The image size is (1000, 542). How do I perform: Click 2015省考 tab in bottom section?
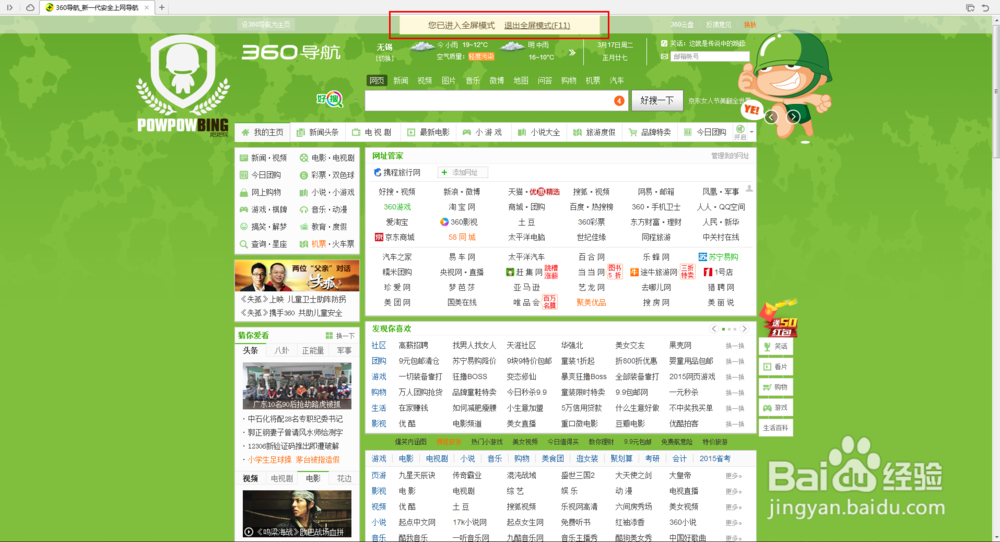click(x=715, y=458)
